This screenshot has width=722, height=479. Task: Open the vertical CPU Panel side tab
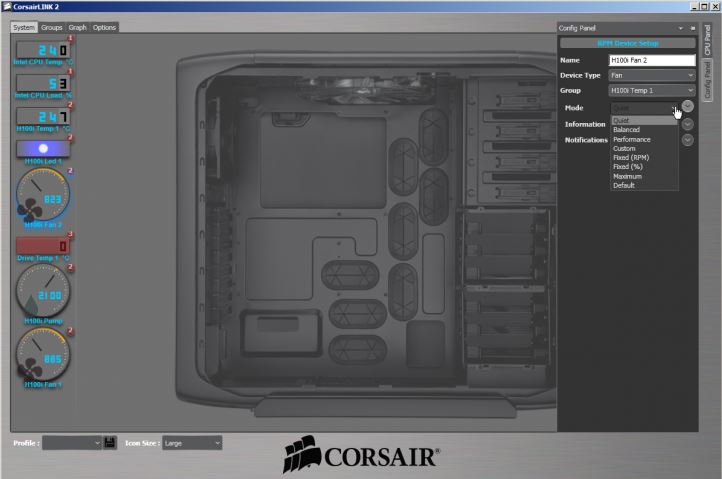click(707, 40)
